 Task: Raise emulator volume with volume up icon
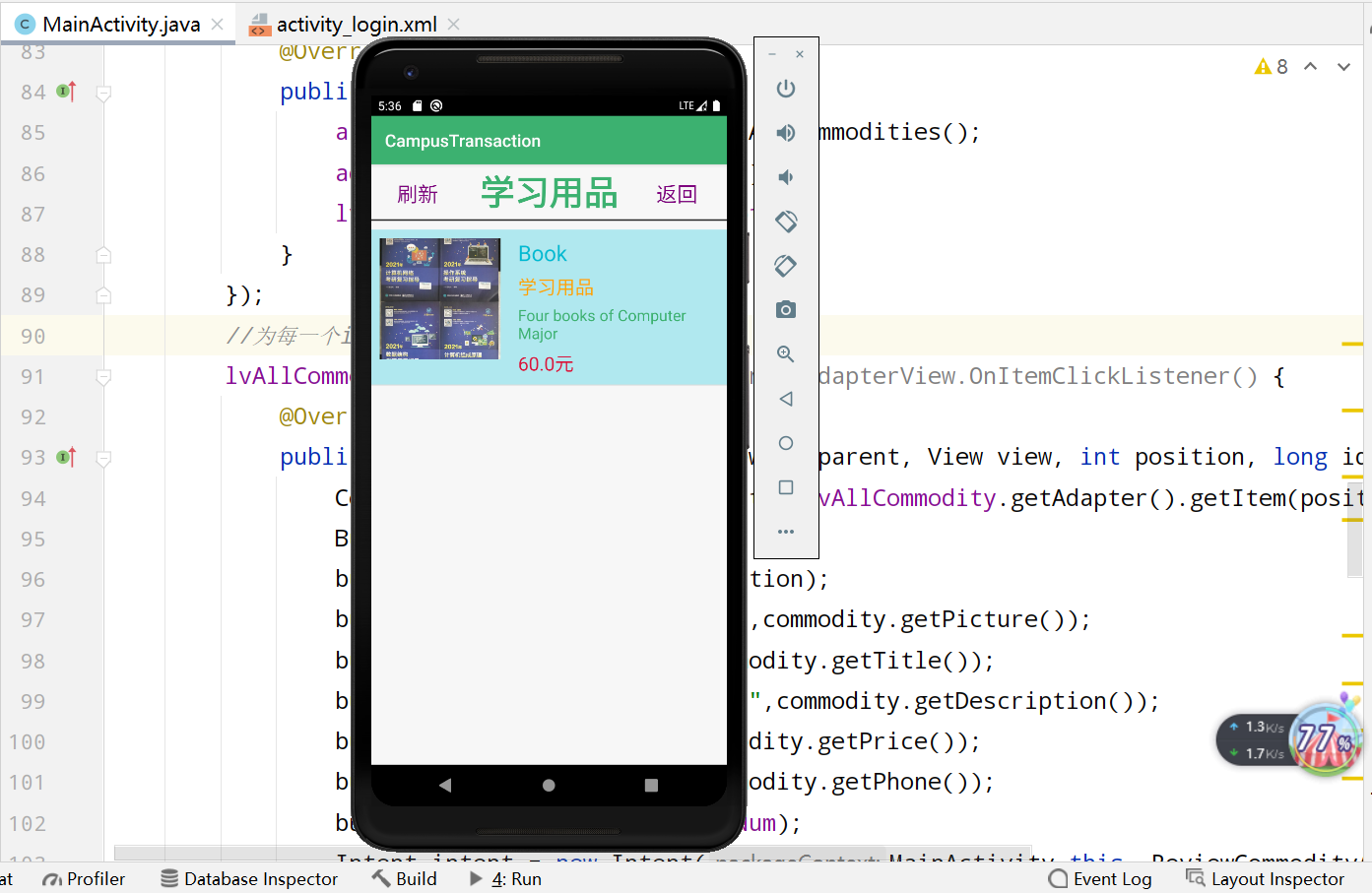point(785,133)
